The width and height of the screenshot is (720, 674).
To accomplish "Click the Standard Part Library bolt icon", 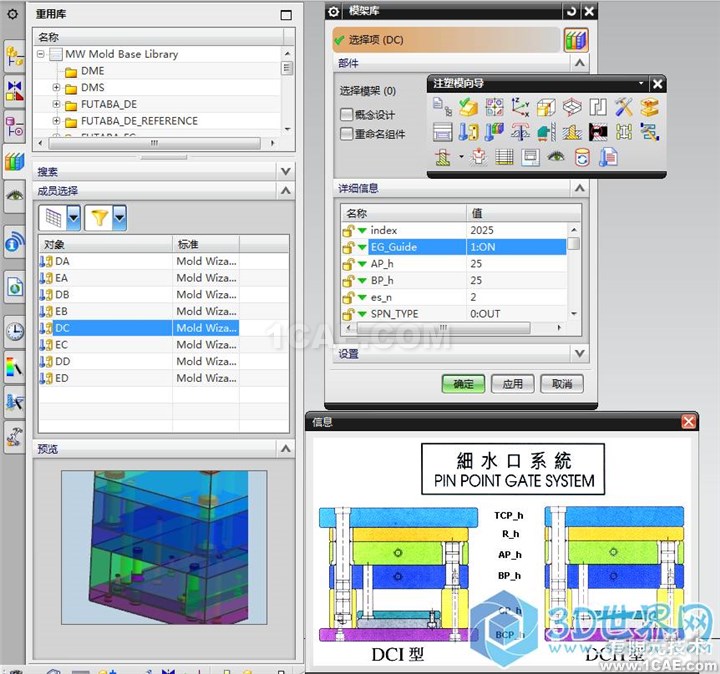I will (468, 132).
